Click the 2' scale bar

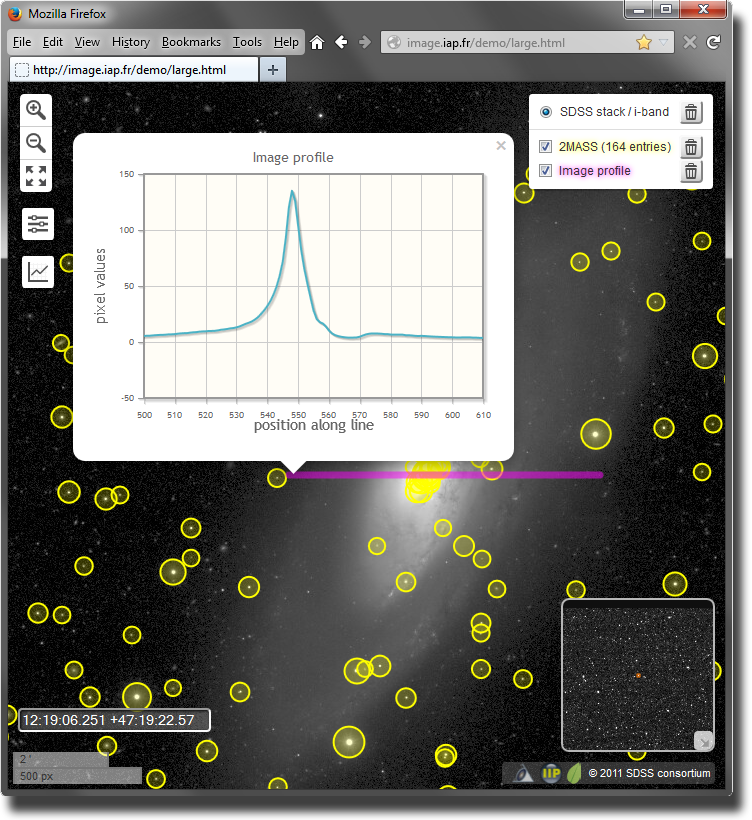point(61,759)
